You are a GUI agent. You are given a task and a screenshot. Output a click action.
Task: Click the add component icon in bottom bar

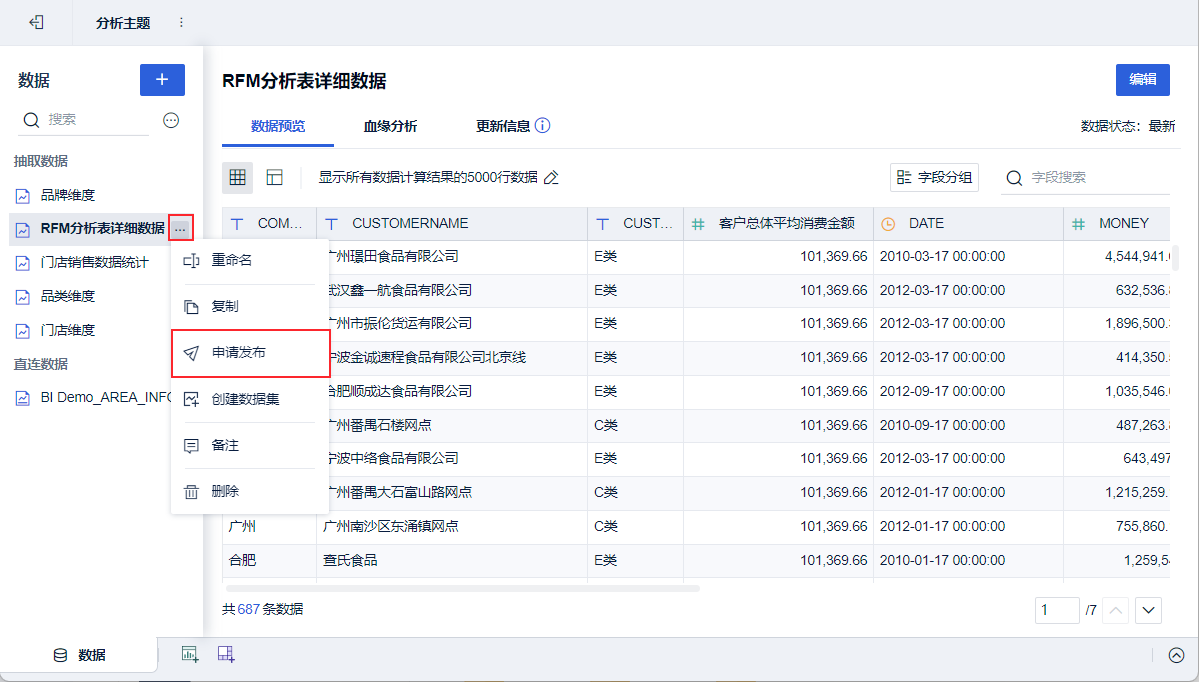(190, 654)
